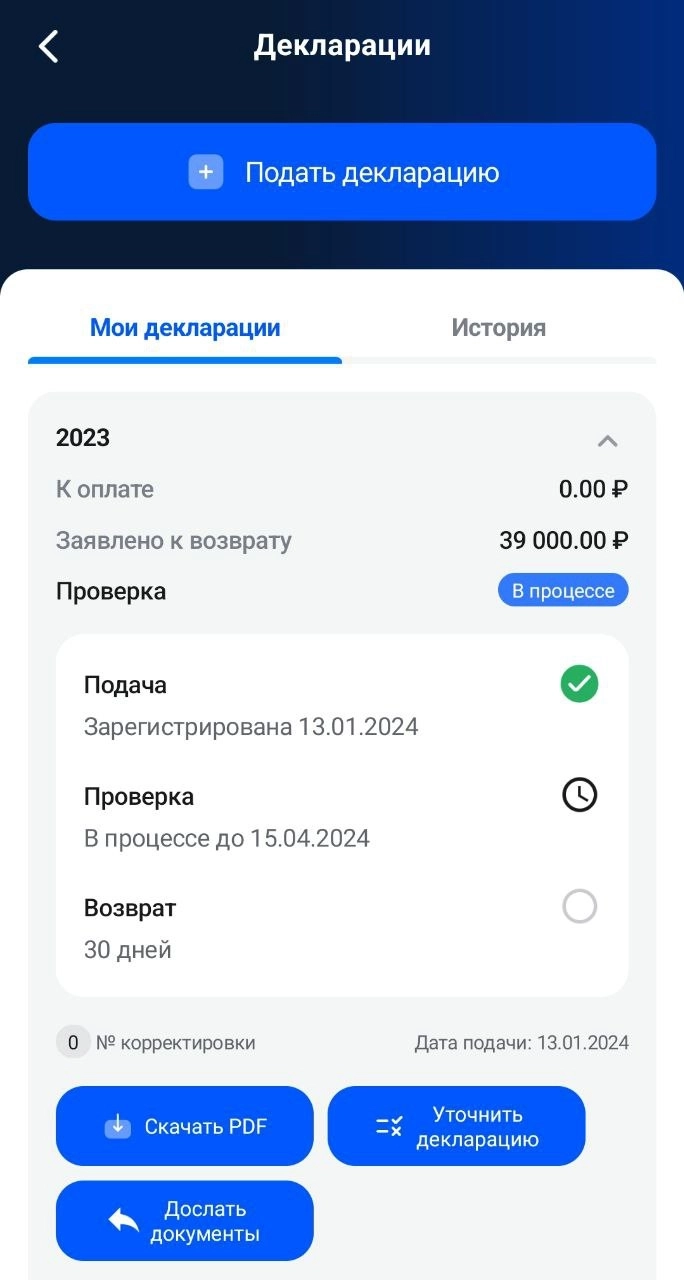This screenshot has width=684, height=1280.
Task: Select the Зарегистрирована 13.01.2024 status text
Action: click(x=250, y=726)
